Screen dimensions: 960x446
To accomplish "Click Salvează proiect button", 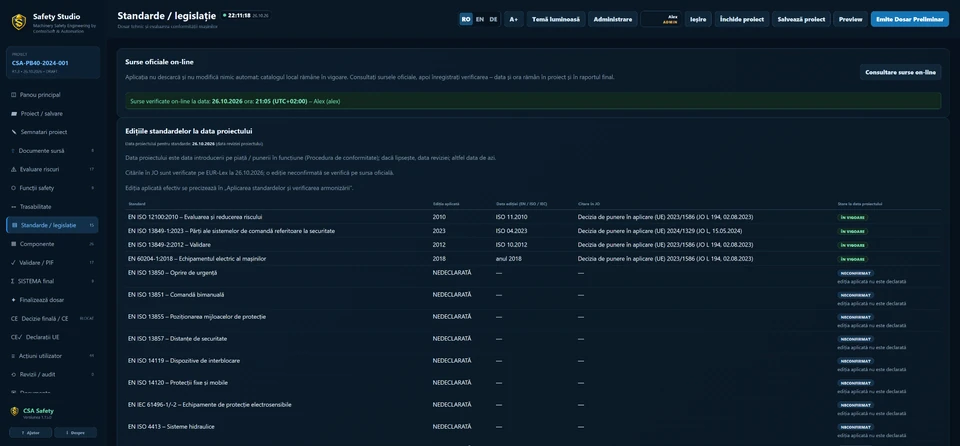I will 801,20.
